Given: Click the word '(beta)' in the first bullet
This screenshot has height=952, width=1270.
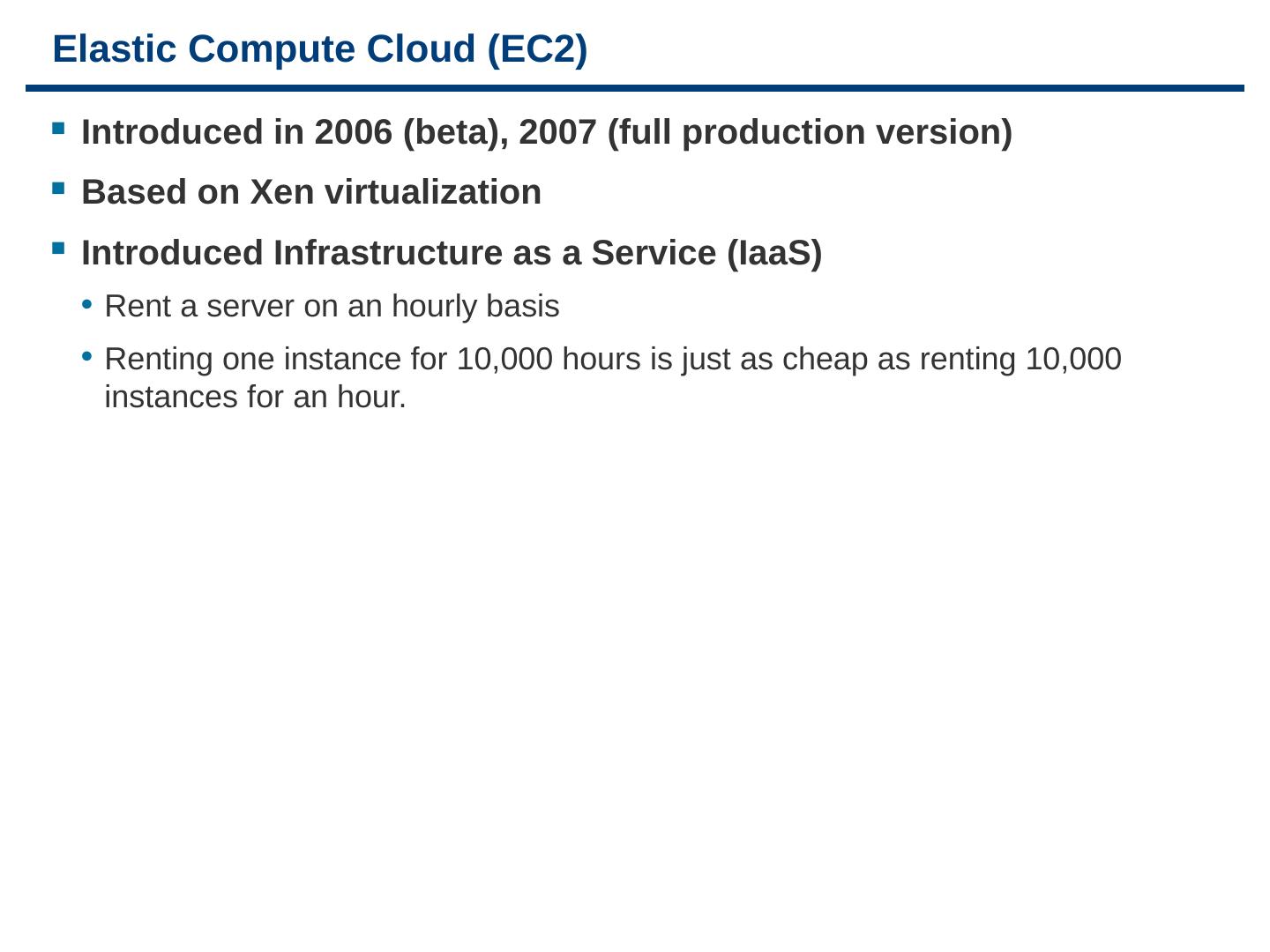Looking at the screenshot, I should coord(454,132).
